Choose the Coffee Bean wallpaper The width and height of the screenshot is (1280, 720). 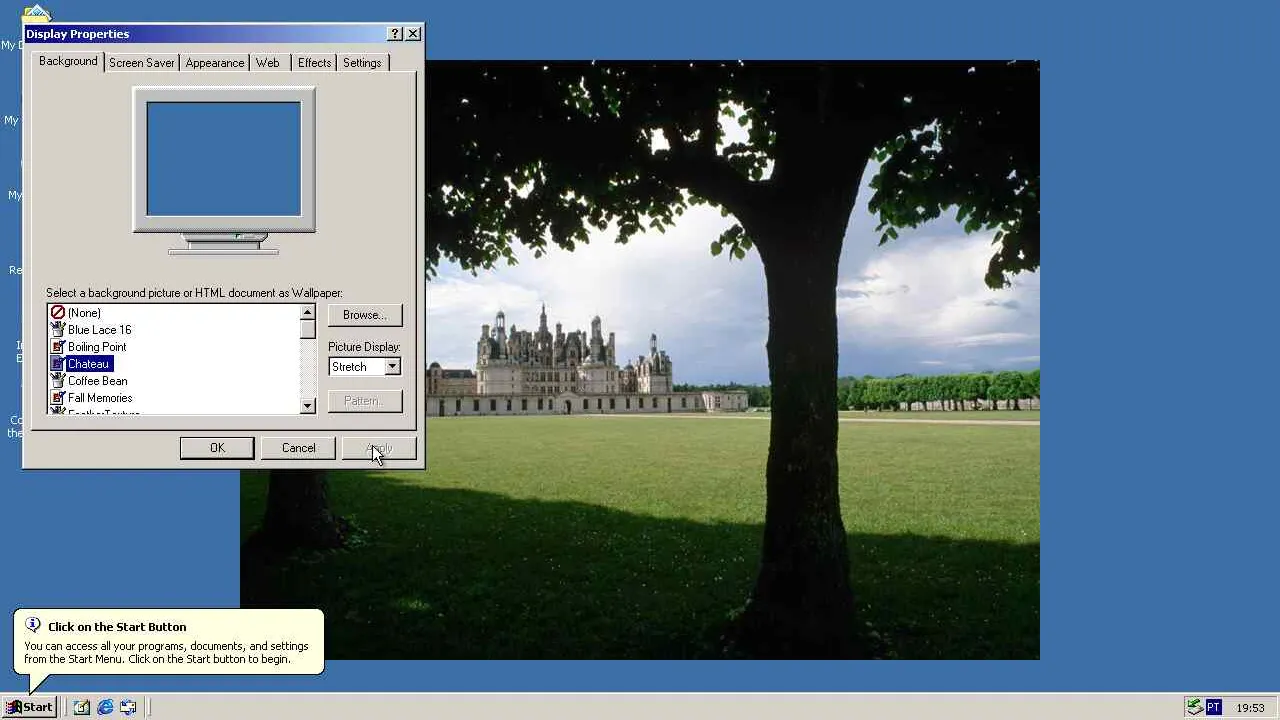coord(97,381)
